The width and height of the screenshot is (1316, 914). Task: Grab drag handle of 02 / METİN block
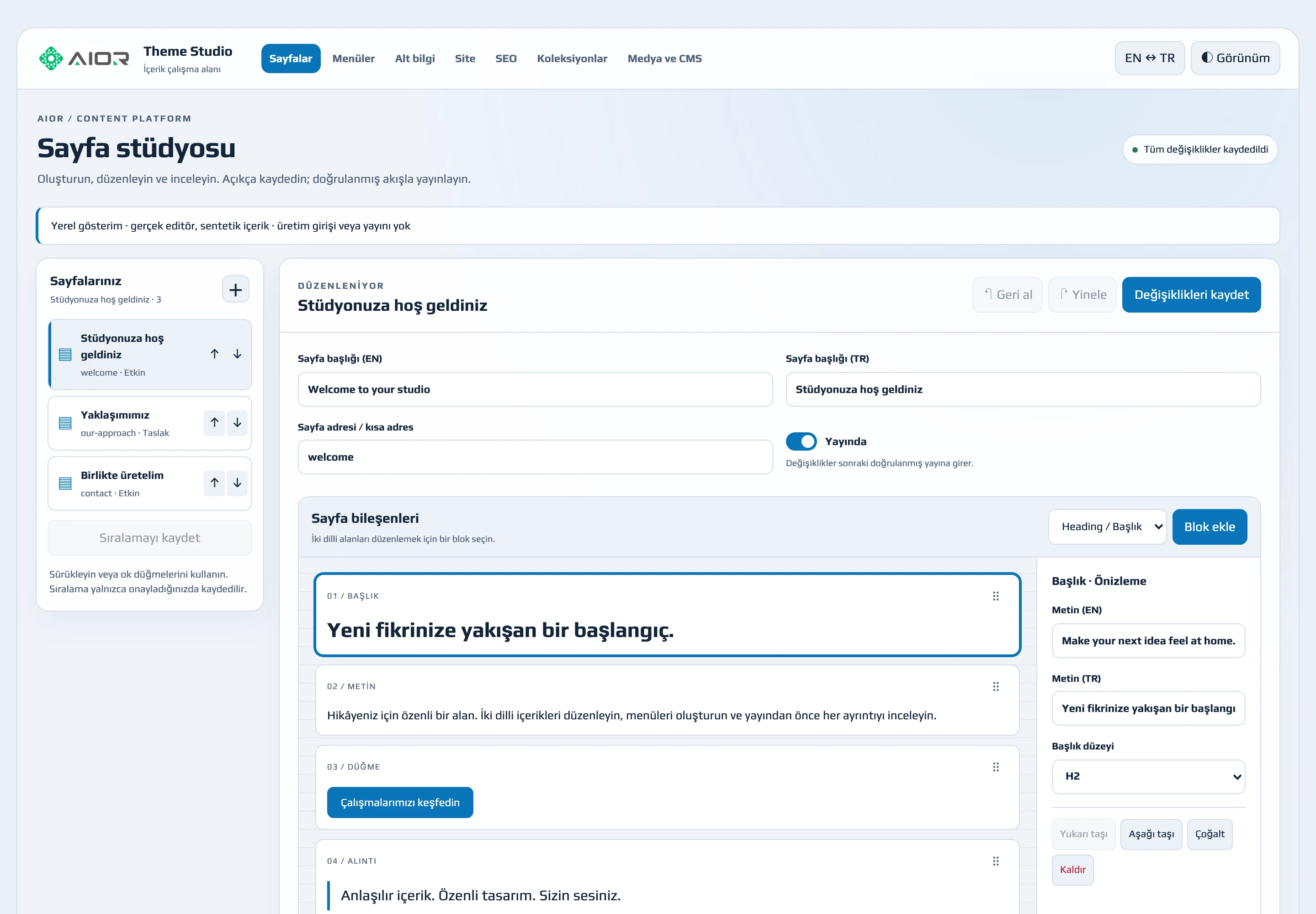pos(995,686)
